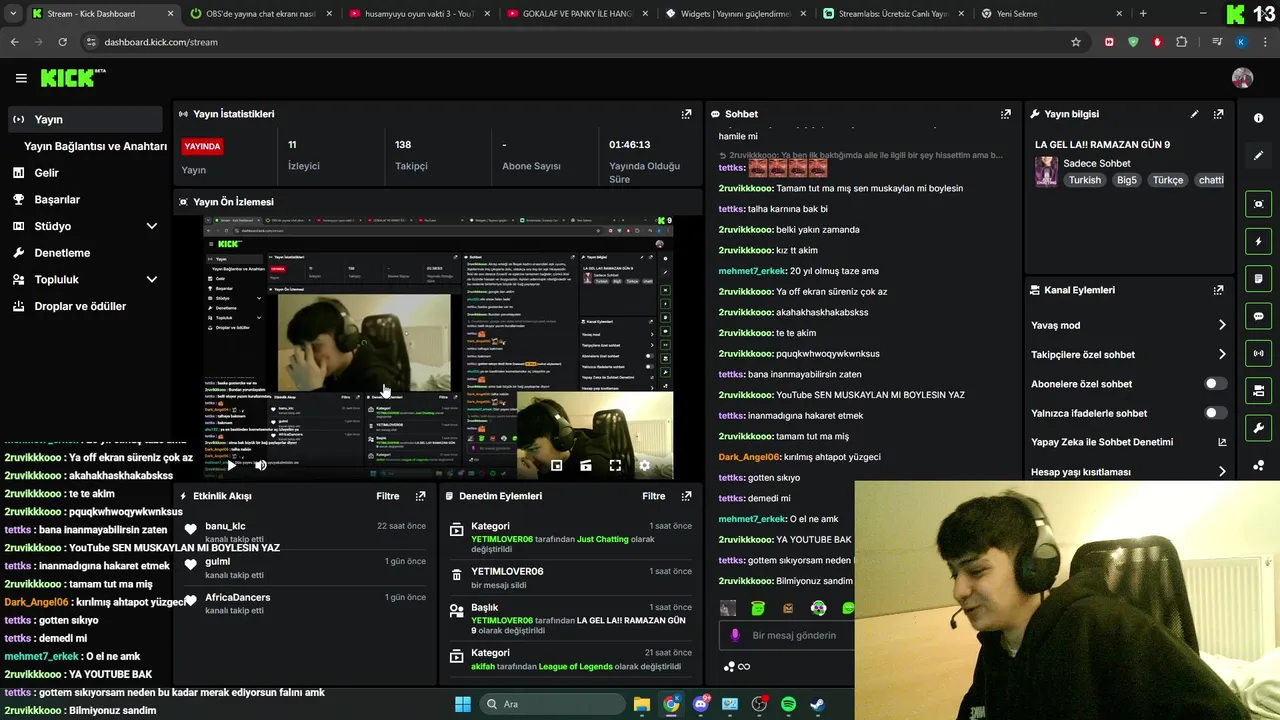Play the stream preview video

click(232, 465)
